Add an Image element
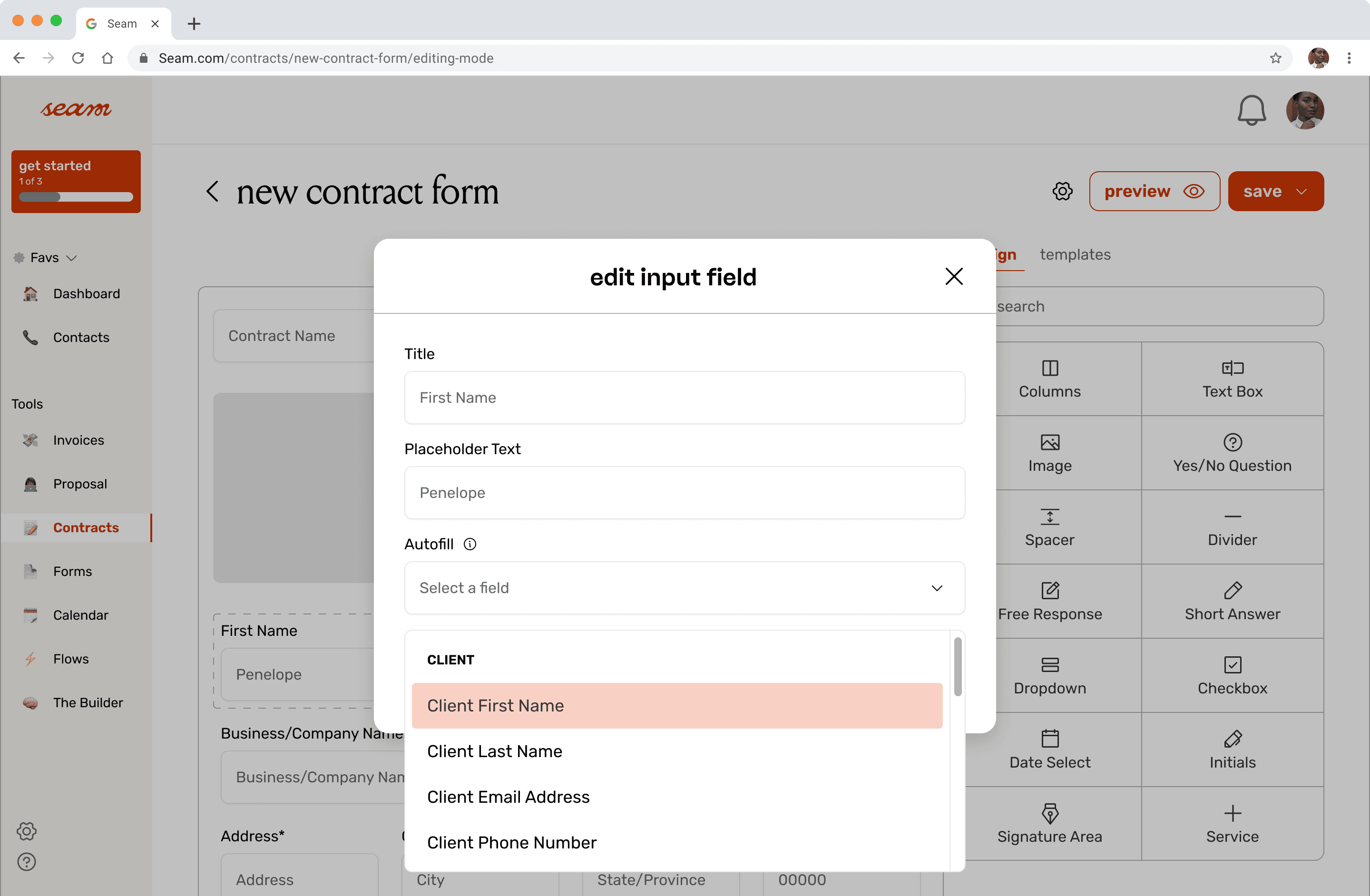Image resolution: width=1370 pixels, height=896 pixels. (1049, 453)
